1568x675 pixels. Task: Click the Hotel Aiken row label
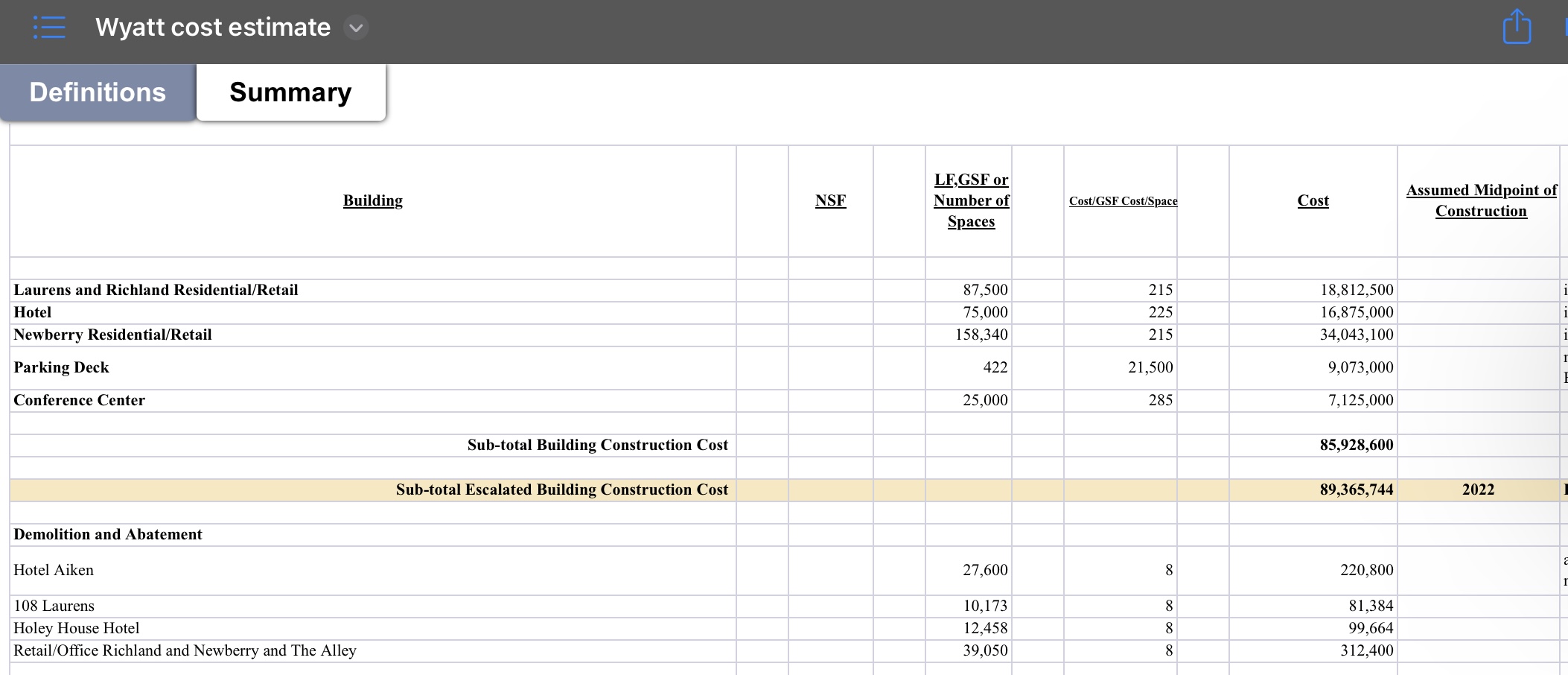pos(54,570)
